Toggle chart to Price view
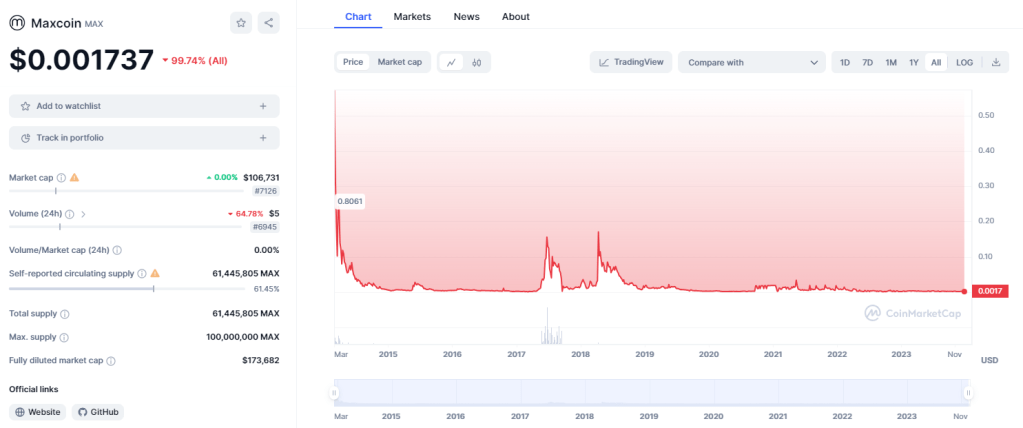The image size is (1023, 428). tap(353, 62)
